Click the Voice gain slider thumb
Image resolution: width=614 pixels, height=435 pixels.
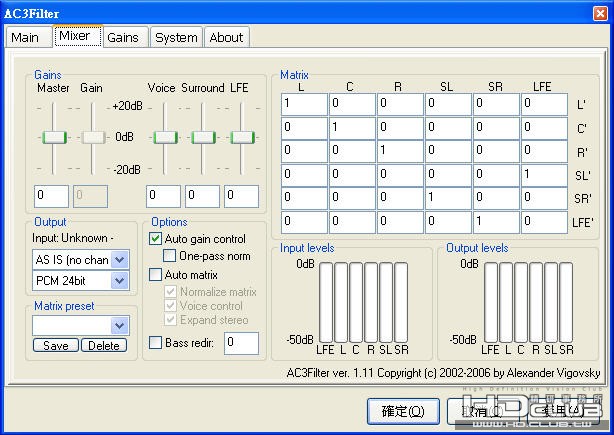coord(166,137)
